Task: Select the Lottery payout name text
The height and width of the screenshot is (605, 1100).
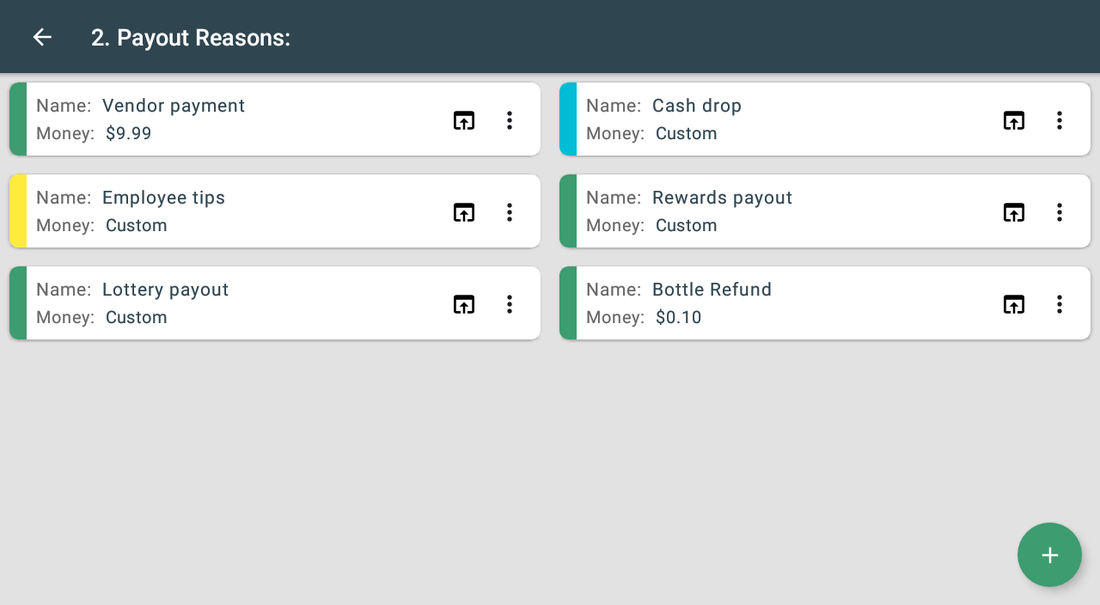Action: tap(166, 290)
